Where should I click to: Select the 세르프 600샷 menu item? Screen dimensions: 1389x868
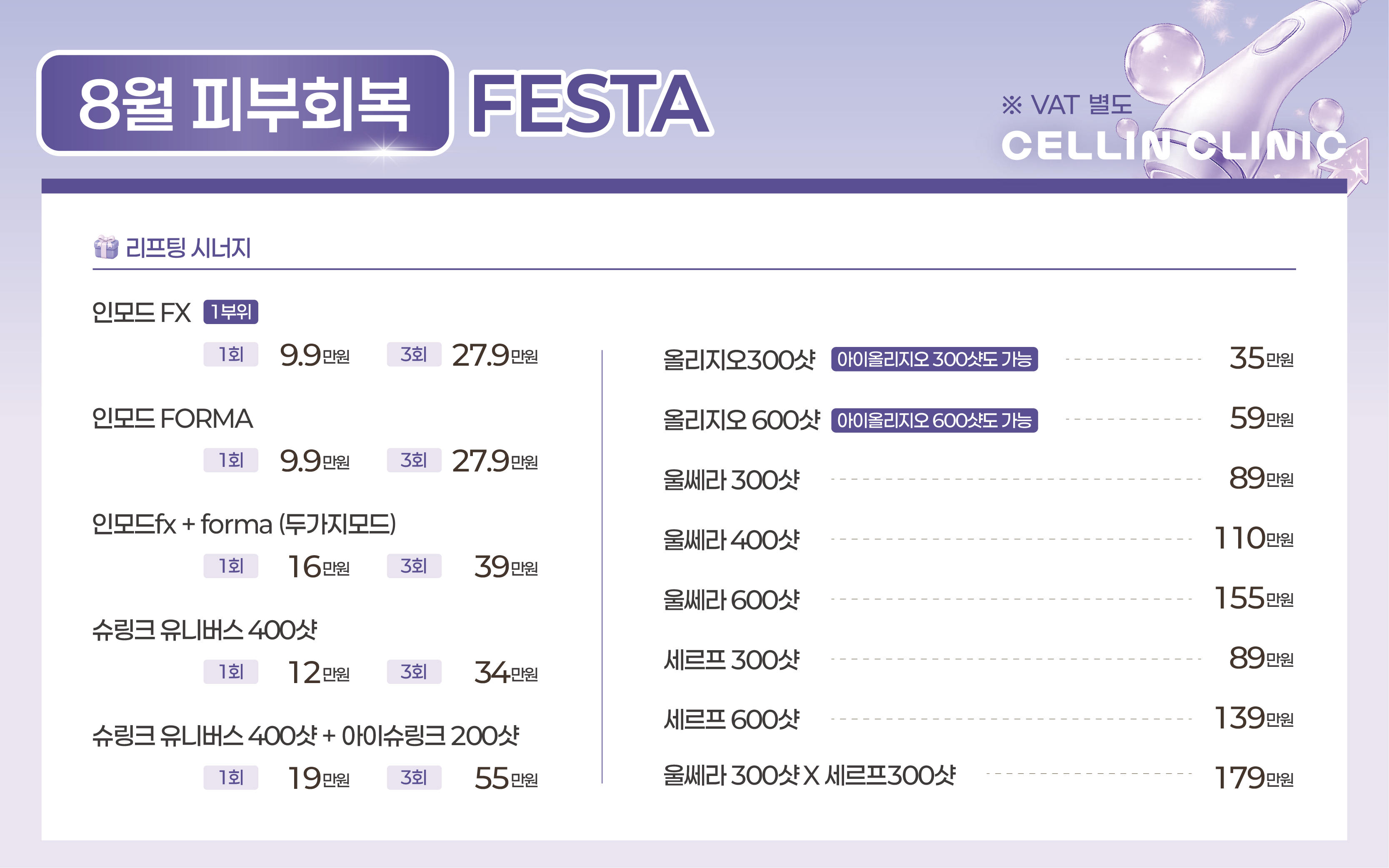pyautogui.click(x=731, y=719)
